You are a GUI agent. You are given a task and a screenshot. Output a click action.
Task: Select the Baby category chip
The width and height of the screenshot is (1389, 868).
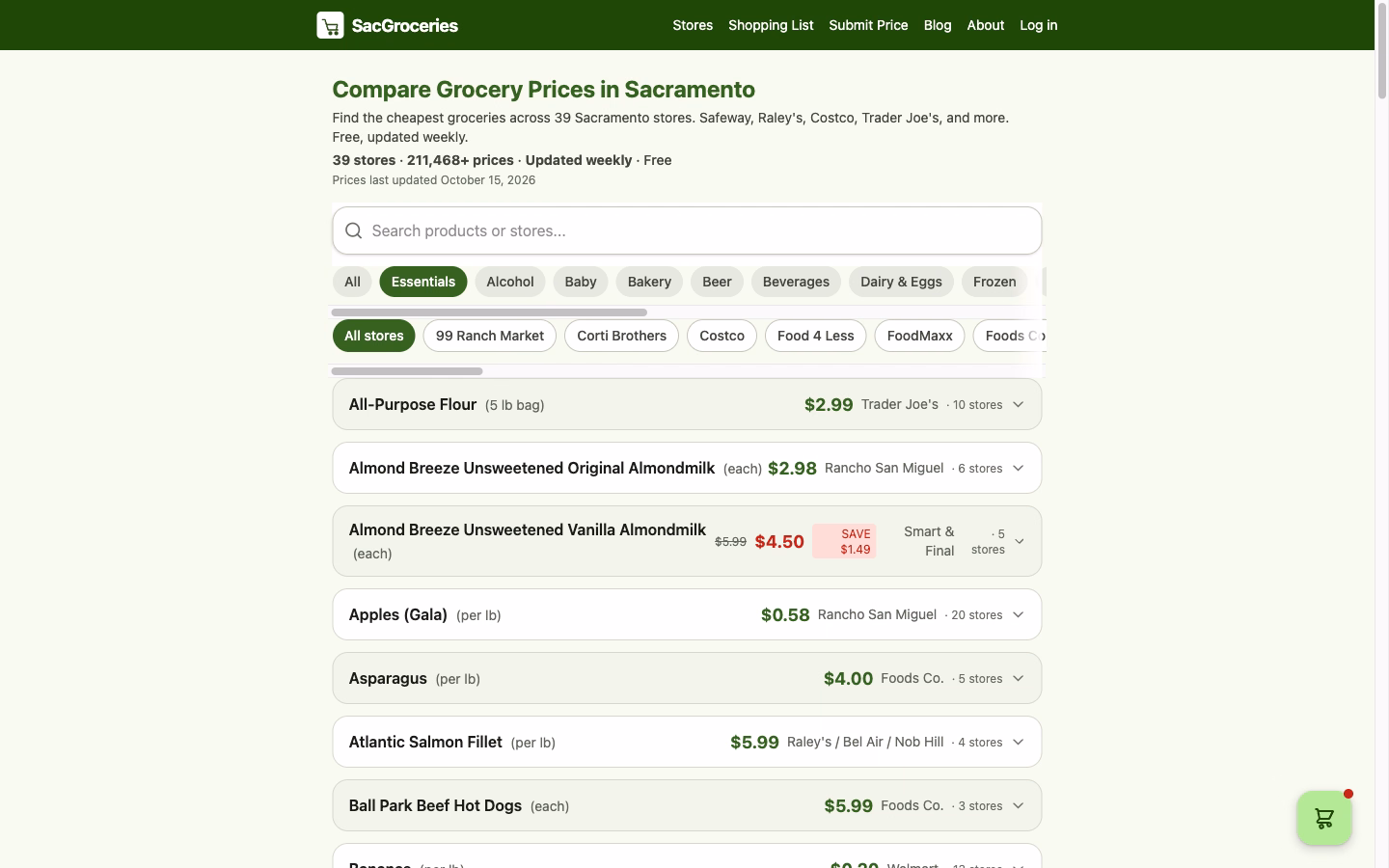tap(581, 282)
